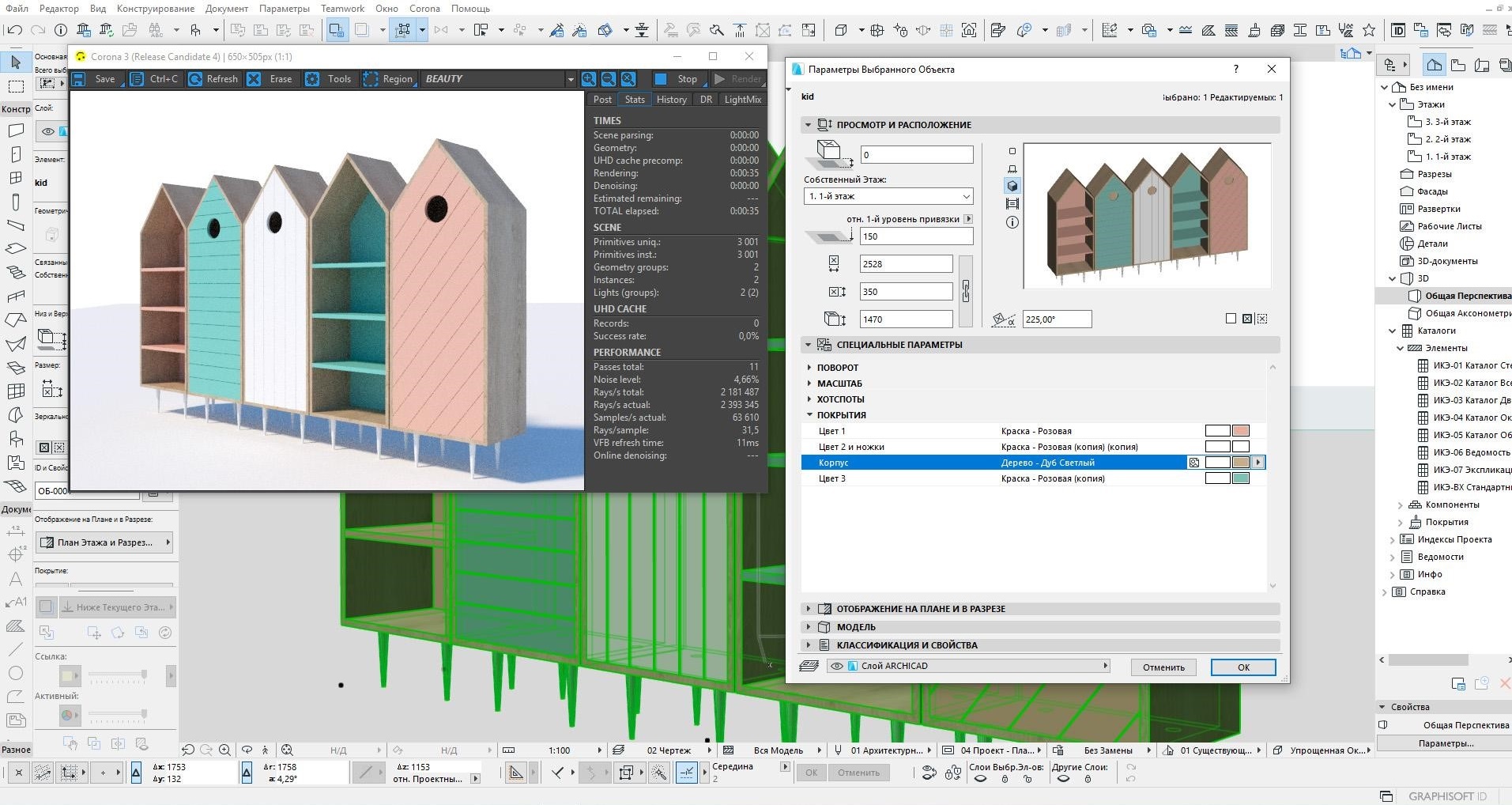This screenshot has height=805, width=1512.
Task: Select 3D view preview icon in dialog
Action: tap(1012, 186)
